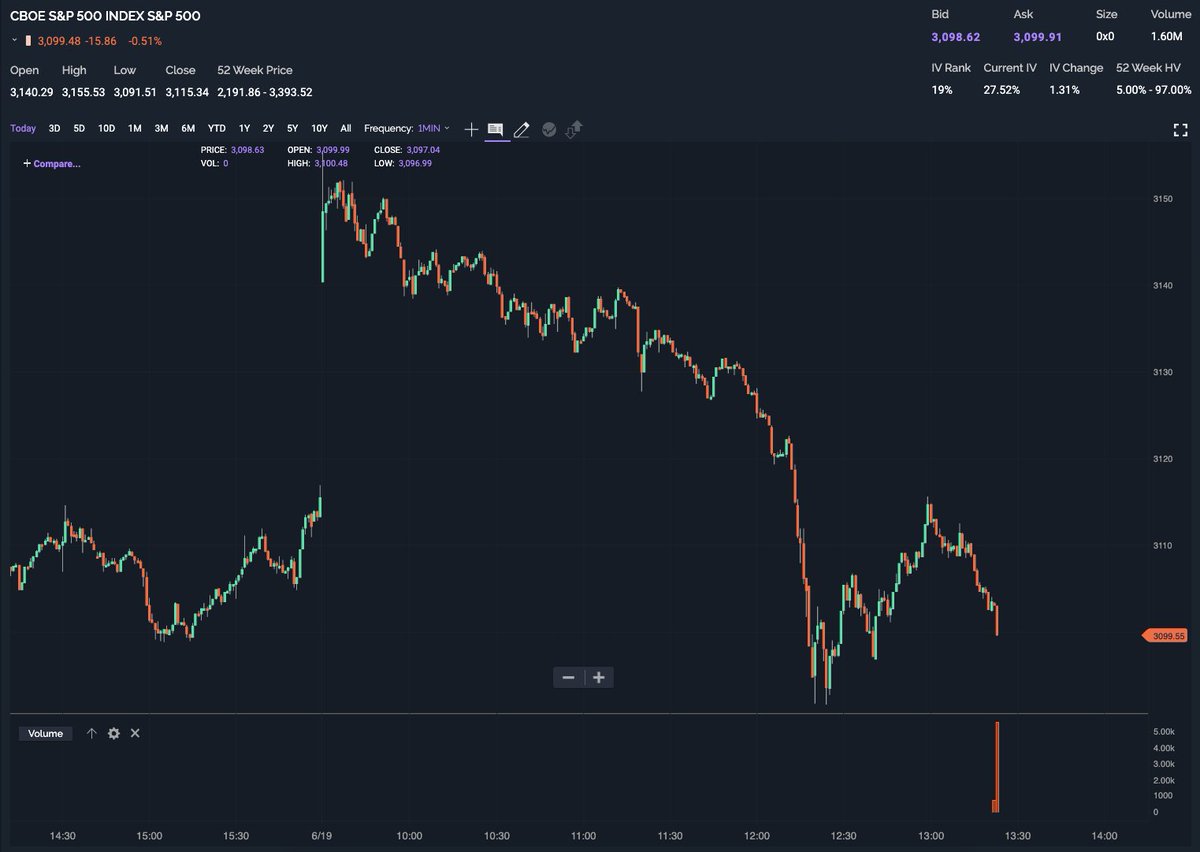Click the High value 3,155.53
Screen dimensions: 1200x852
[x=83, y=92]
